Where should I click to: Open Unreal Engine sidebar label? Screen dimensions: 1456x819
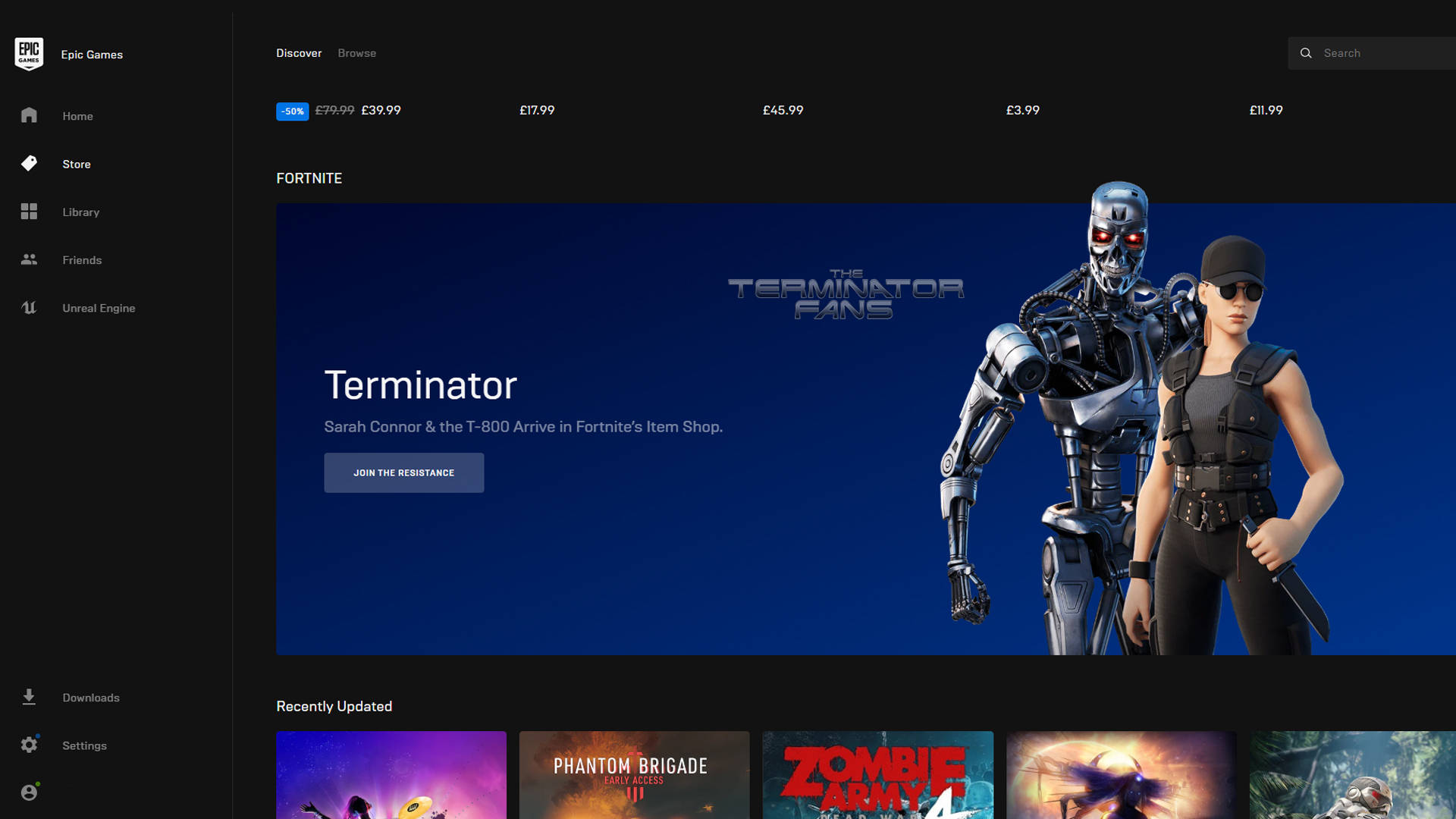[x=99, y=308]
